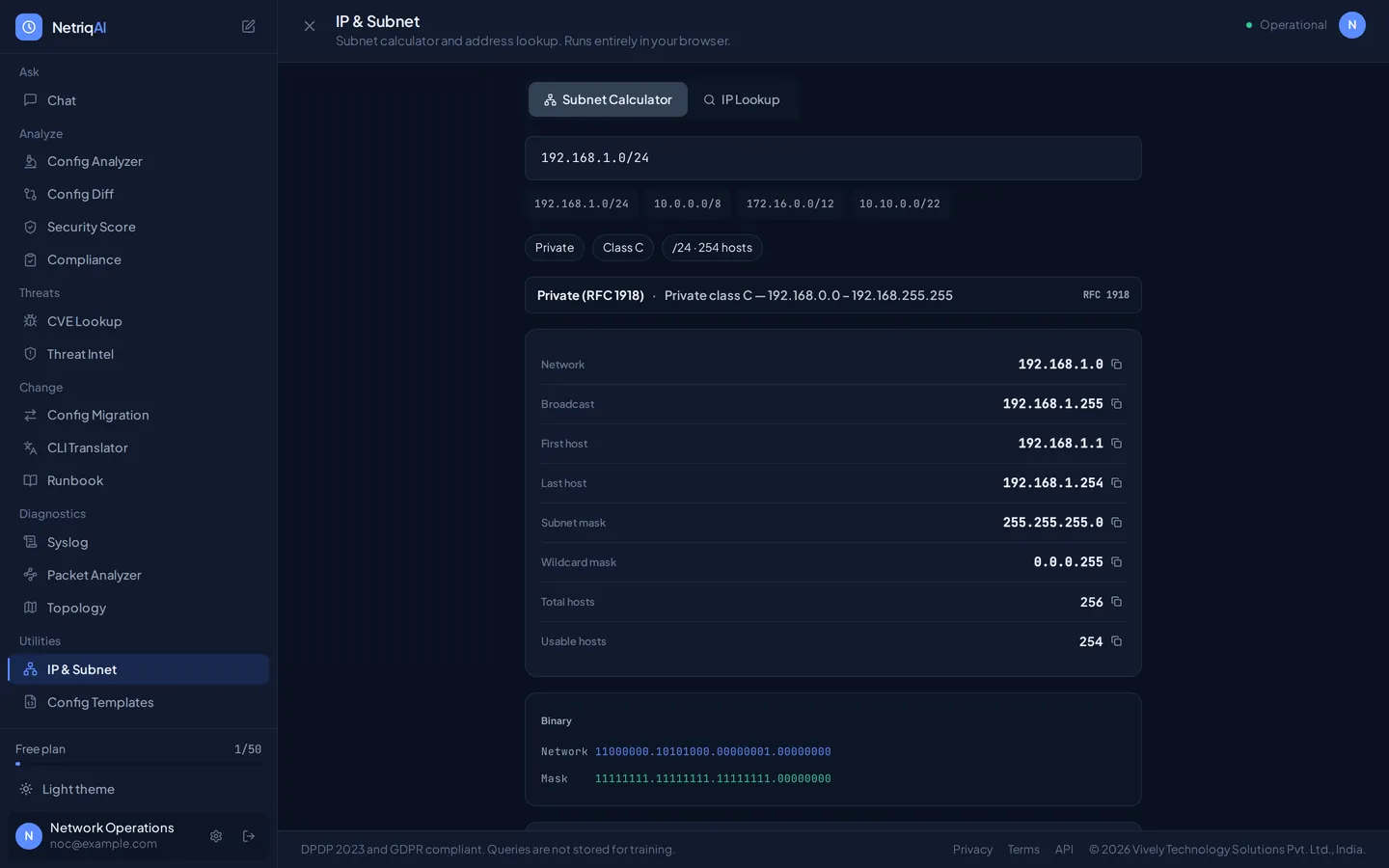
Task: Copy the First host value
Action: [1116, 444]
